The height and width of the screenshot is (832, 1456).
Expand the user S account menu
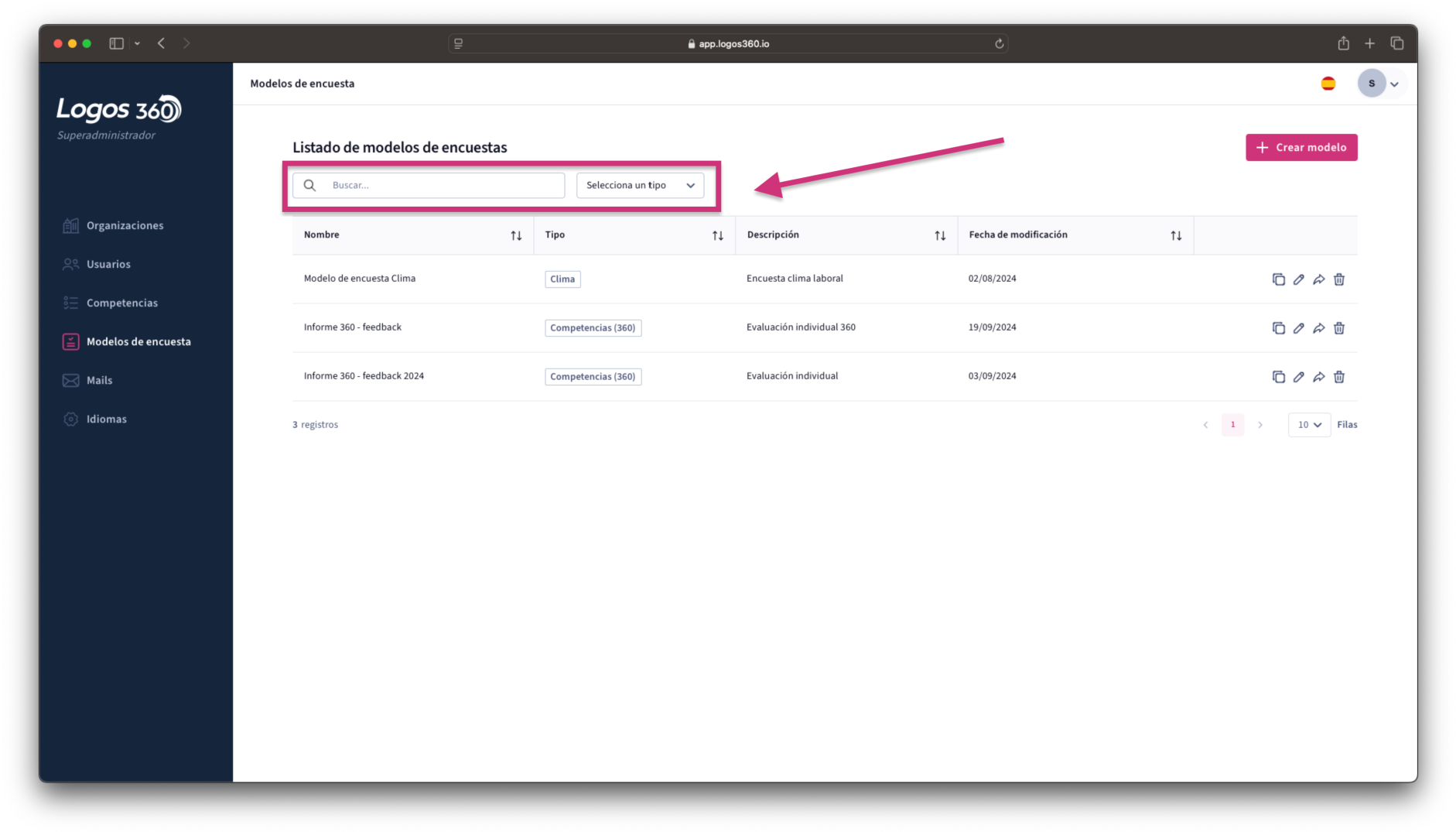point(1394,84)
